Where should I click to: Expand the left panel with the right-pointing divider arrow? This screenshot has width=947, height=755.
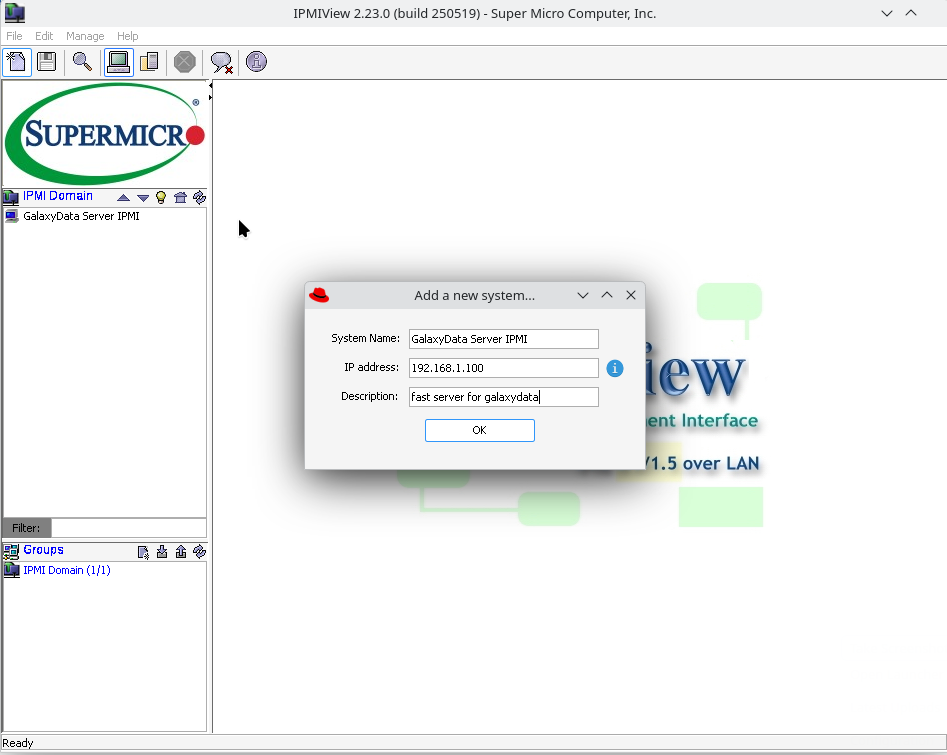pyautogui.click(x=210, y=97)
